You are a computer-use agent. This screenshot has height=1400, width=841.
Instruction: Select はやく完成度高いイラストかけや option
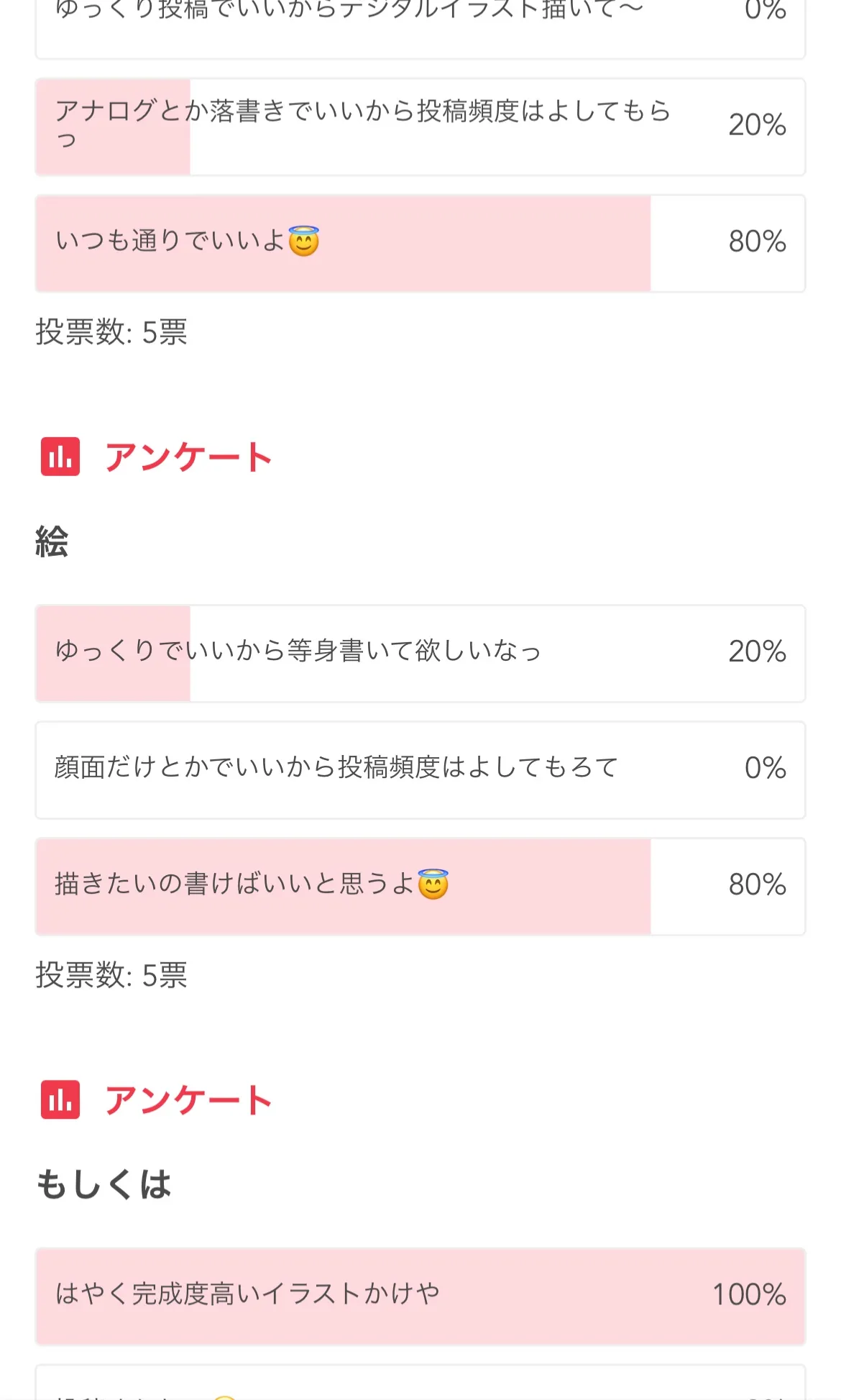click(420, 1296)
